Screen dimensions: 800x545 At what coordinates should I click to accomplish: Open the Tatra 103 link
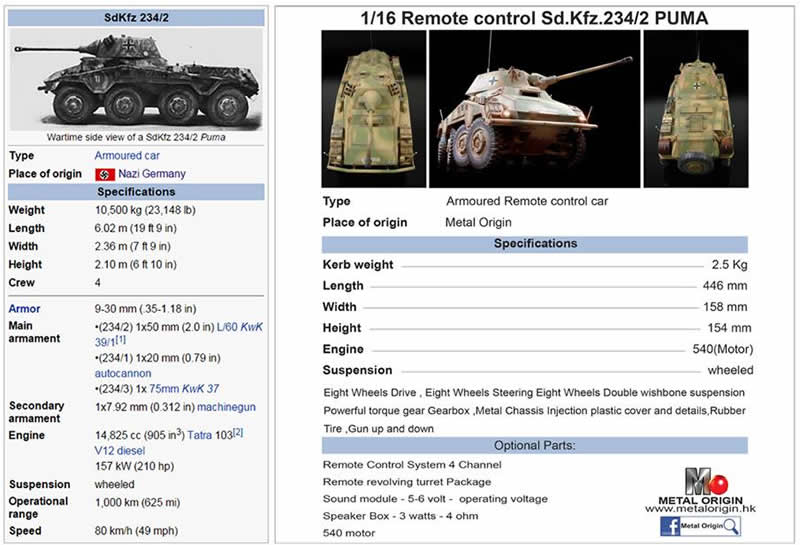click(x=209, y=437)
